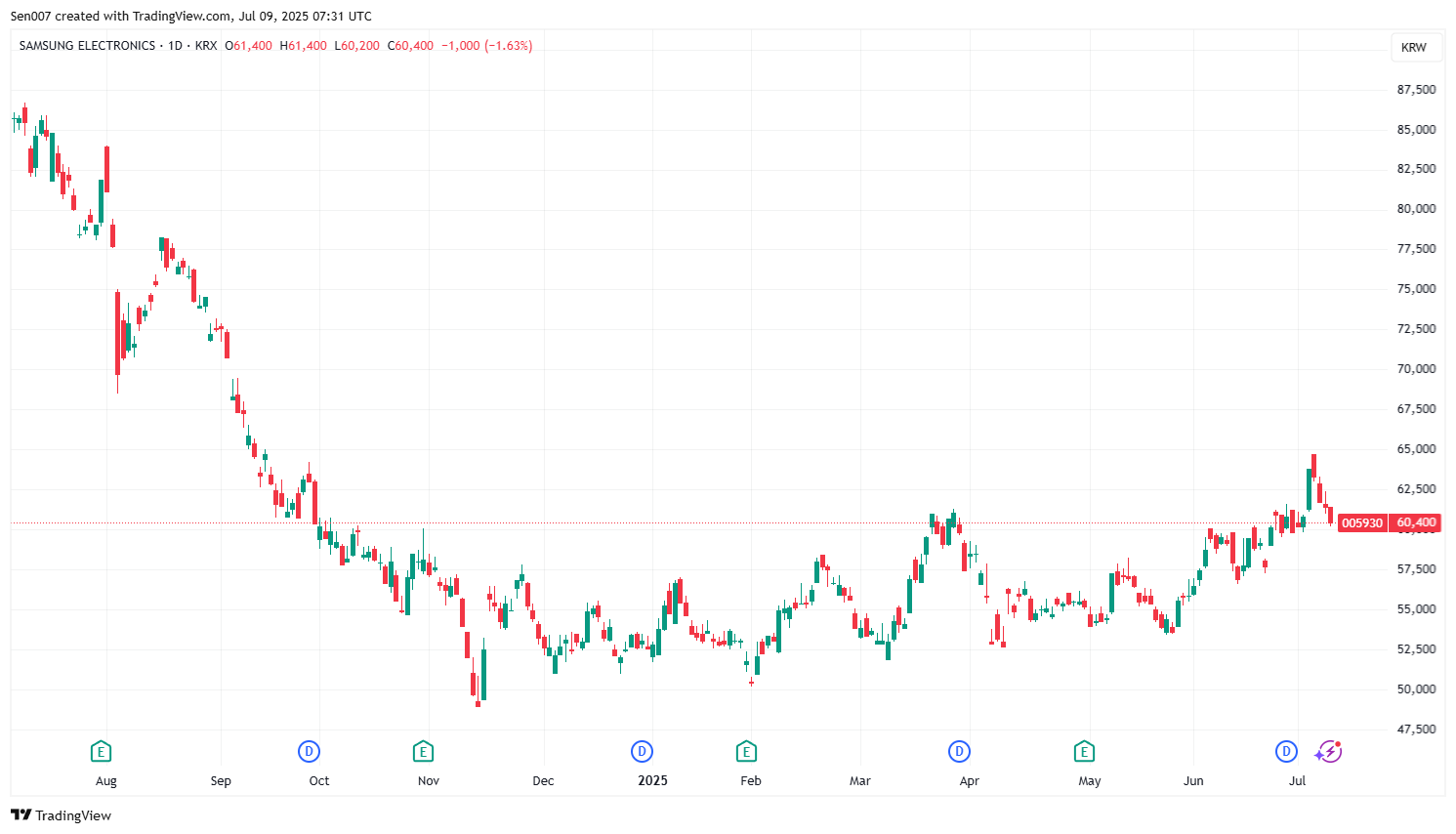Click the open value O61,400
Screen dimensions: 1456x834
tap(249, 46)
